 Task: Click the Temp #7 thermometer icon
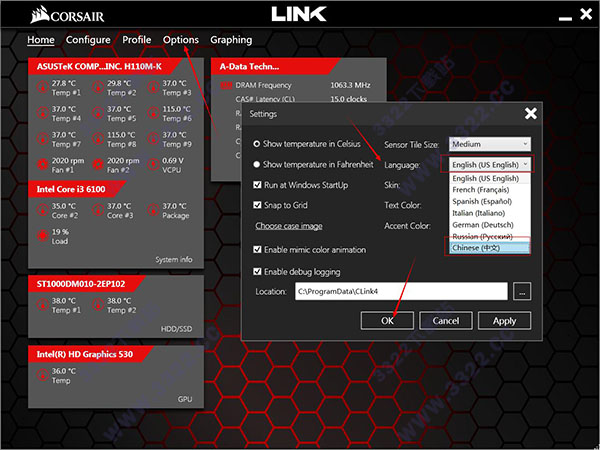point(42,139)
